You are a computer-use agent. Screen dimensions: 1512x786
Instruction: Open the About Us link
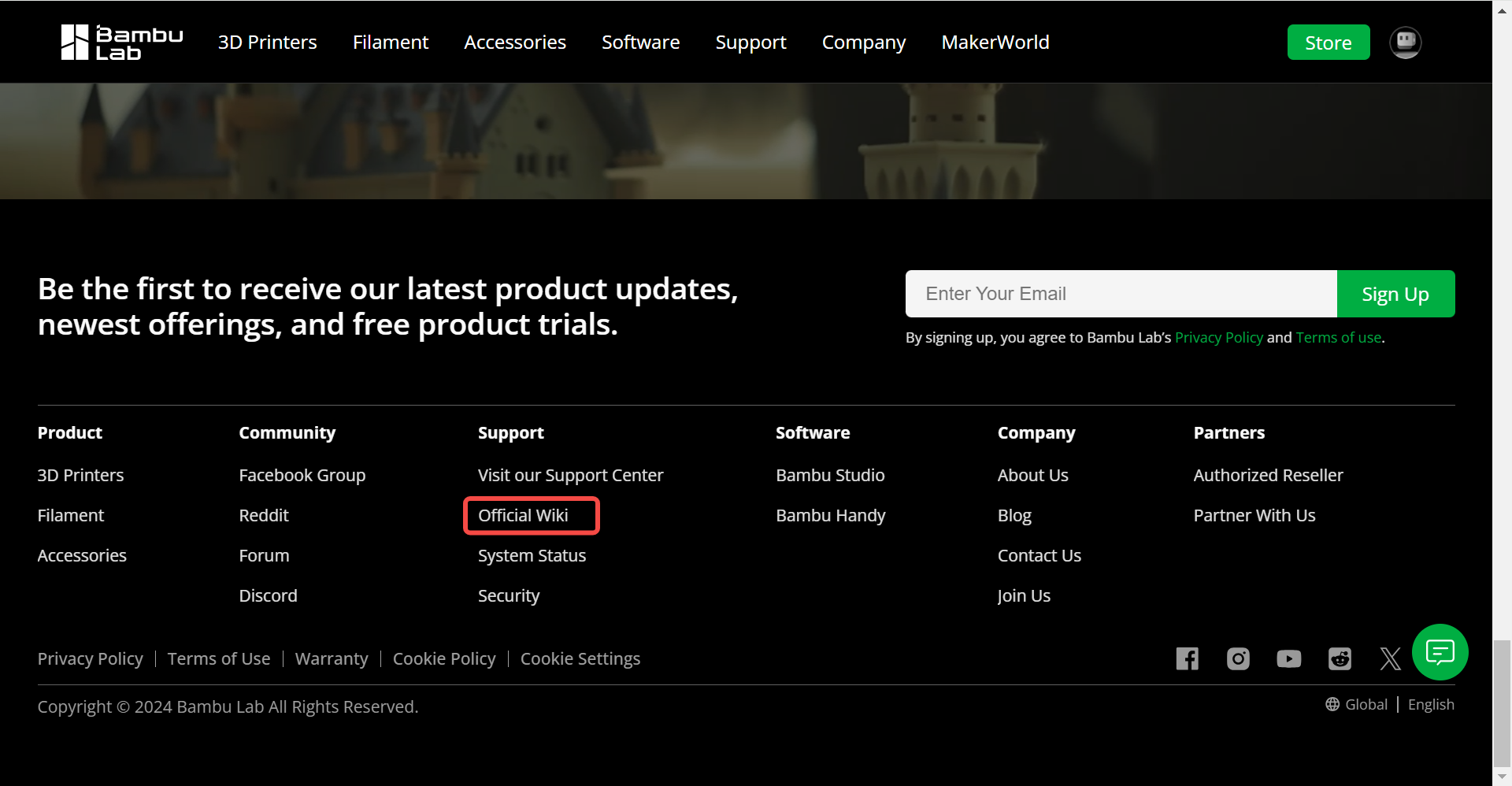[1033, 475]
